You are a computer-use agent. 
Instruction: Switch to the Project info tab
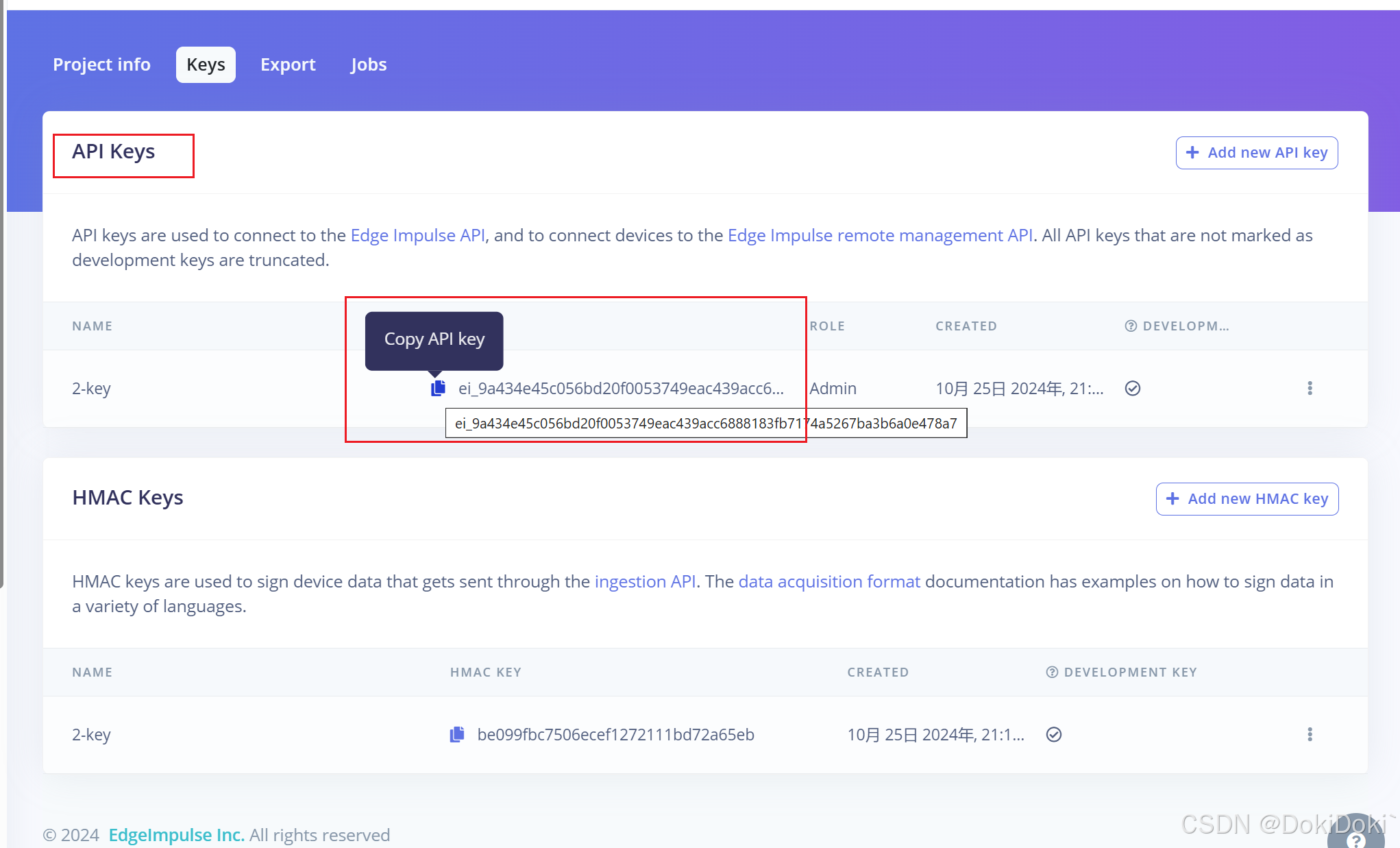(x=101, y=64)
